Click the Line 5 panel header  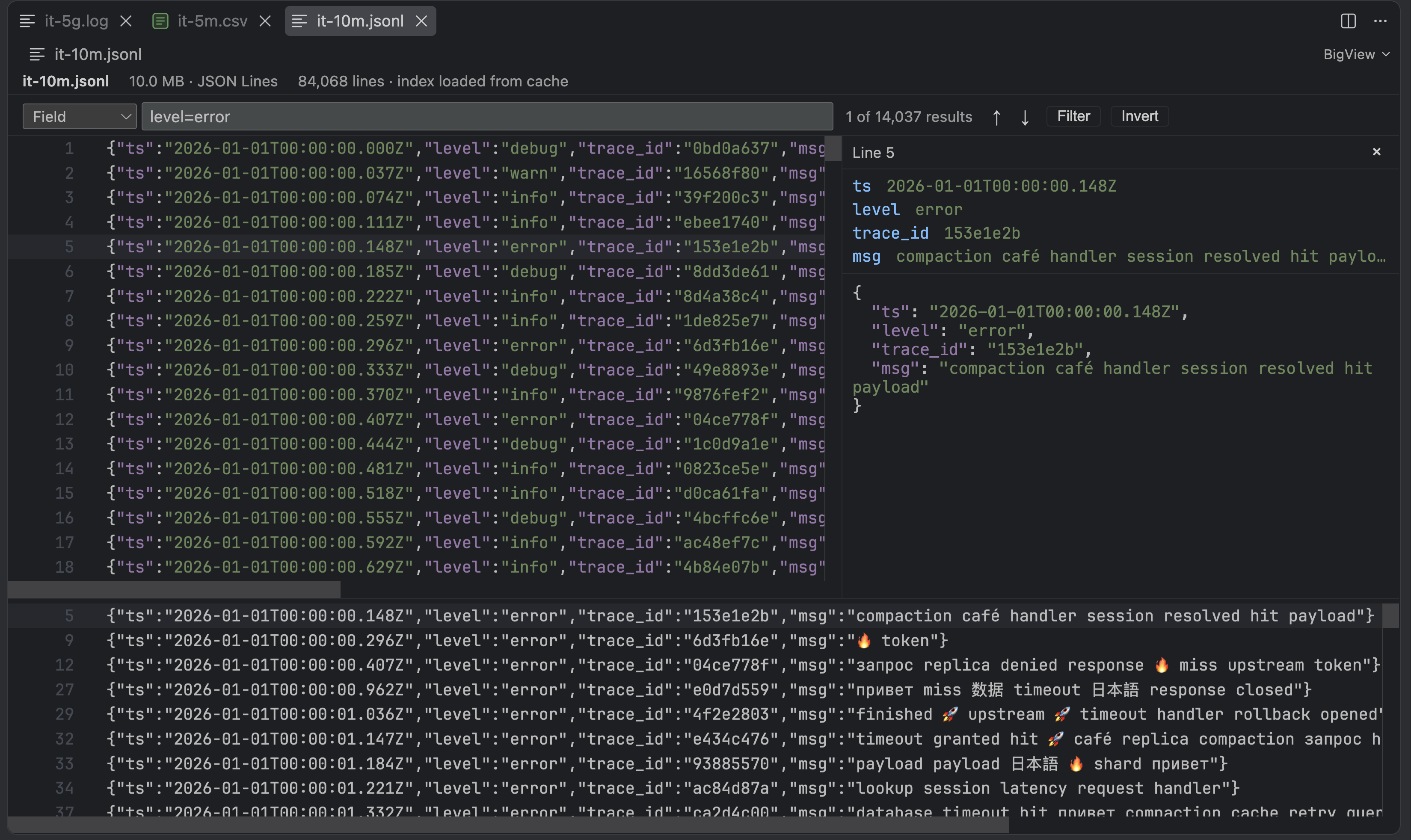tap(873, 152)
